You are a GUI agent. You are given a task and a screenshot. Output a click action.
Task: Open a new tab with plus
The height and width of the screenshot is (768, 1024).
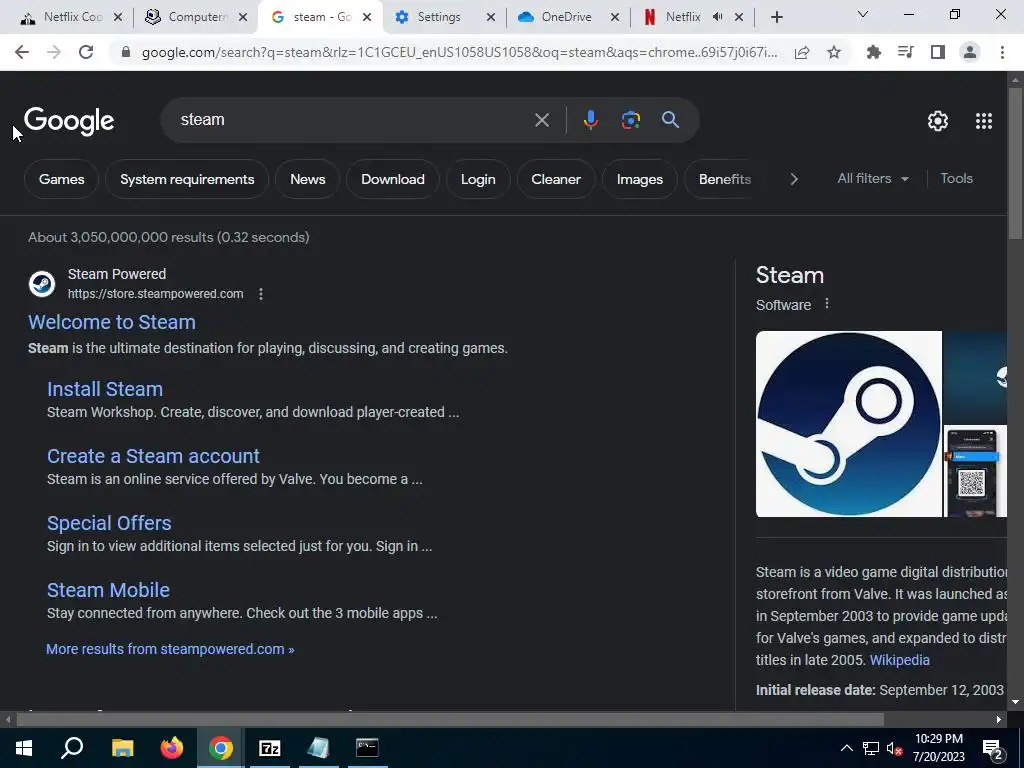[x=776, y=18]
